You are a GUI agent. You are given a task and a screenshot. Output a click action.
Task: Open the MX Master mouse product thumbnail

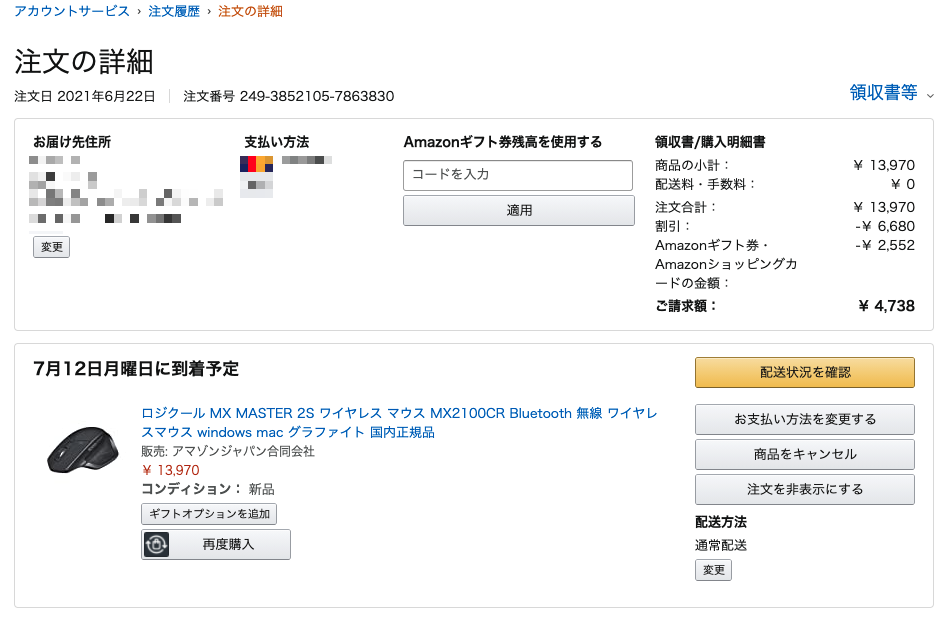[84, 450]
